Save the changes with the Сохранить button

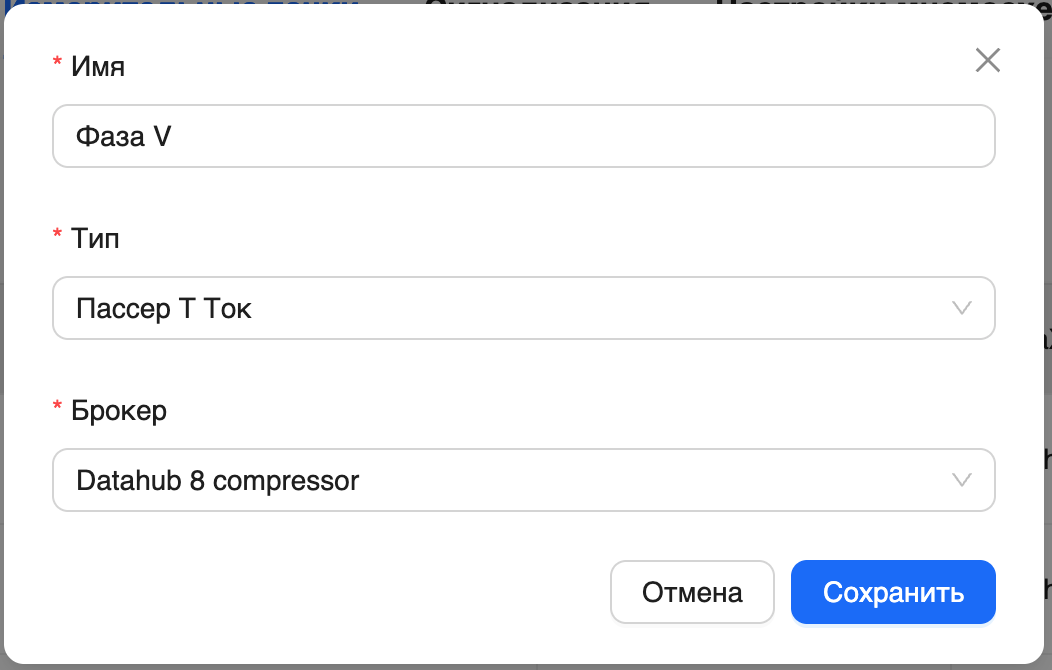click(x=892, y=592)
